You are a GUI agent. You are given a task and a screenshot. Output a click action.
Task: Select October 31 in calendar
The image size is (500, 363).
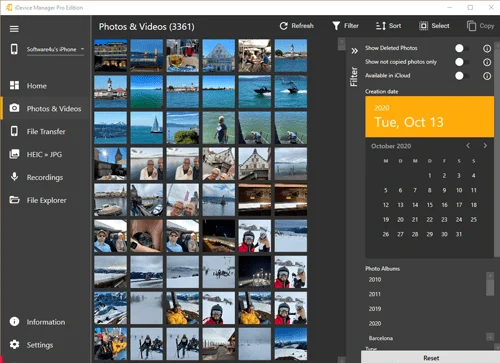pos(459,234)
